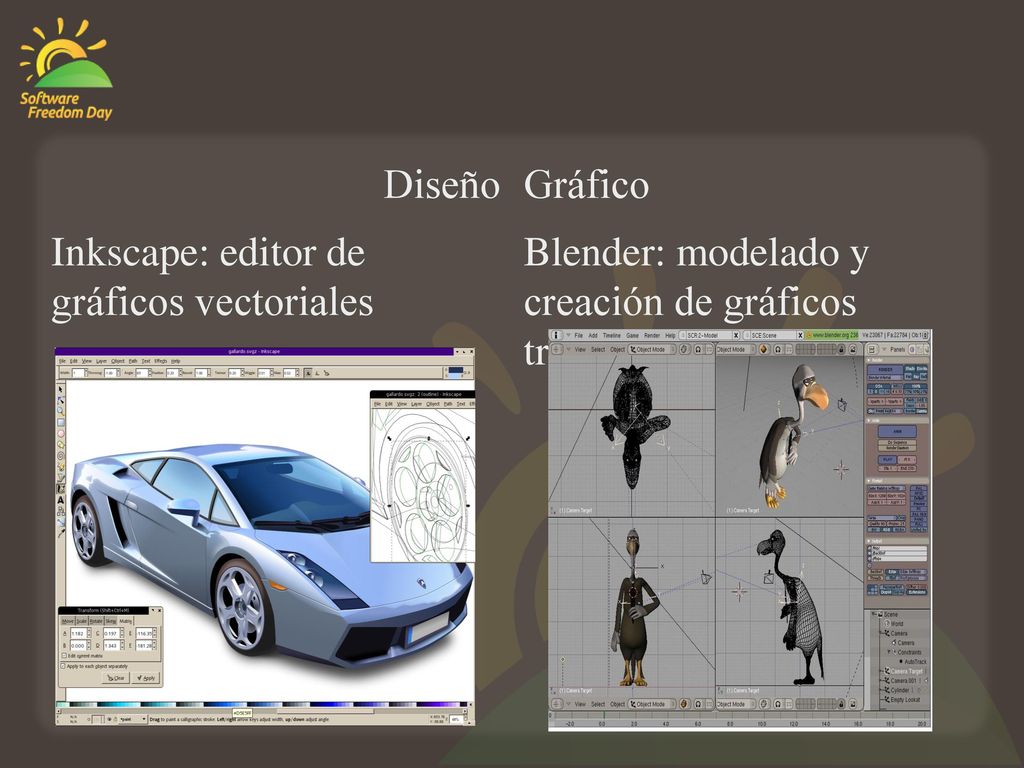
Task: Open Blender's Timeline menu
Action: point(612,335)
